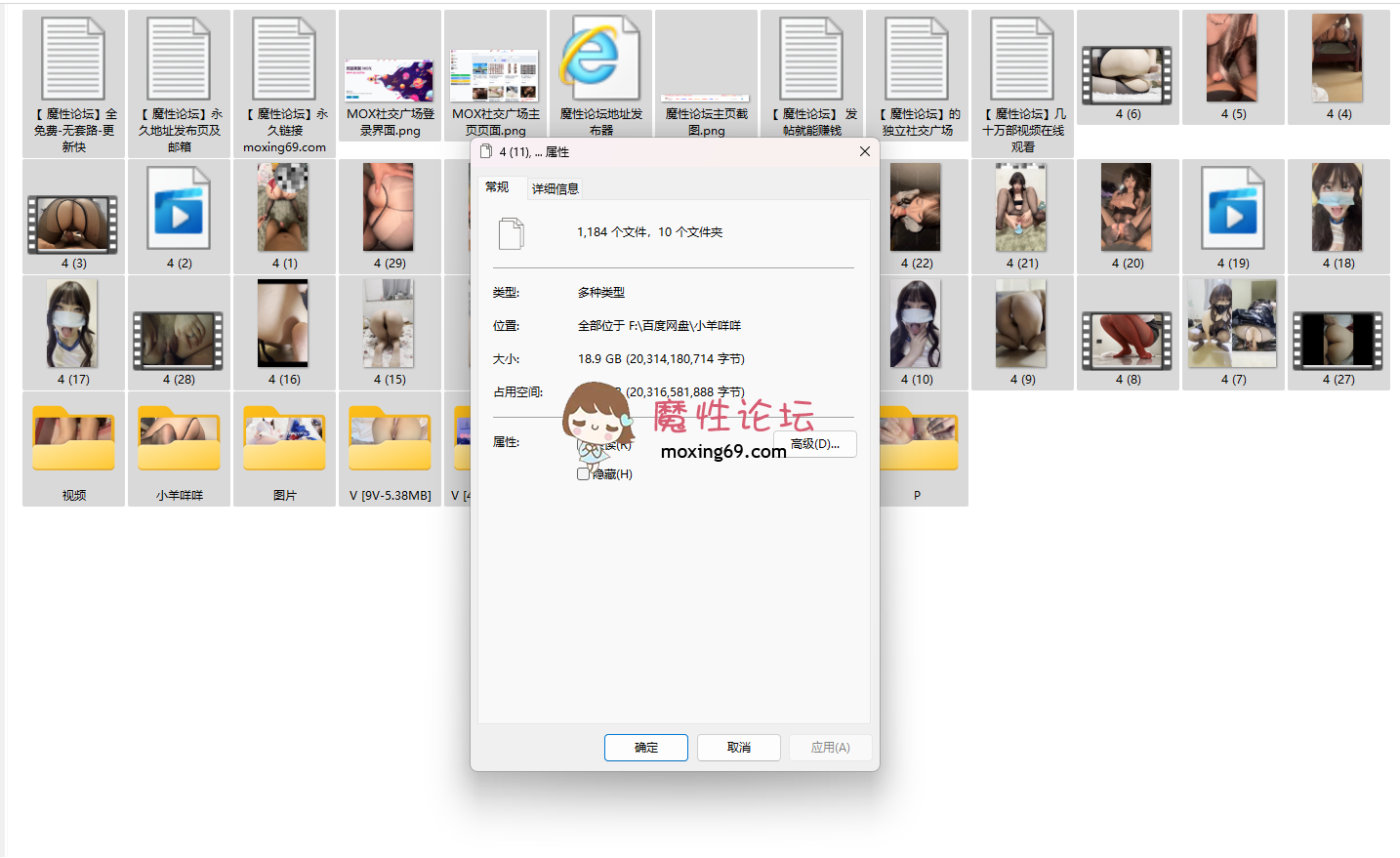Toggle the 隐藏(H) attribute checkbox
Image resolution: width=1400 pixels, height=858 pixels.
point(583,474)
